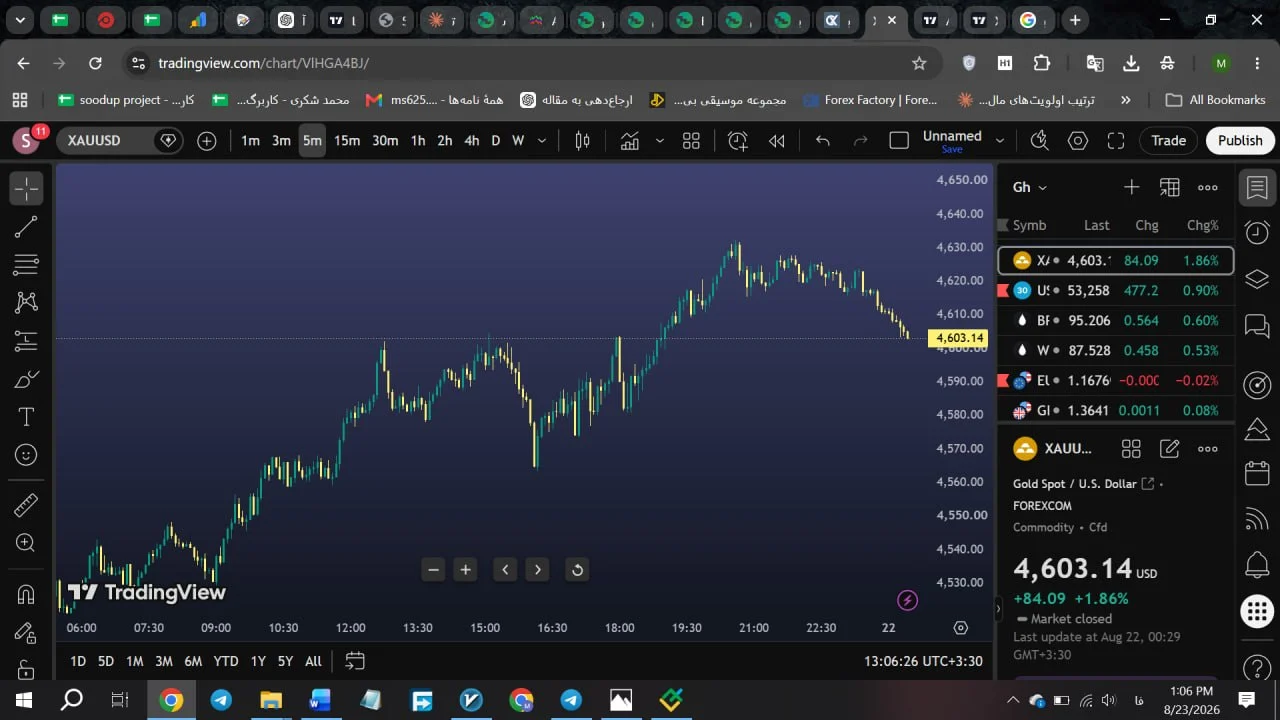This screenshot has height=720, width=1280.
Task: Edit notes for the XAUUSD symbol
Action: pyautogui.click(x=1169, y=449)
